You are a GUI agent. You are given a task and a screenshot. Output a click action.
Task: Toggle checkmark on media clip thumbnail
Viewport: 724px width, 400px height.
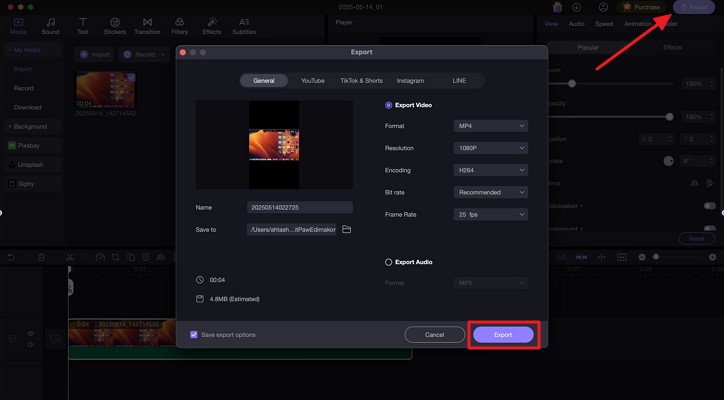point(131,77)
